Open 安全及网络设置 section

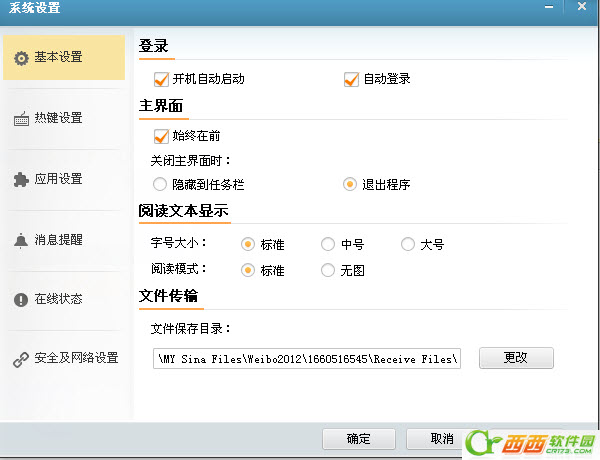pos(64,358)
